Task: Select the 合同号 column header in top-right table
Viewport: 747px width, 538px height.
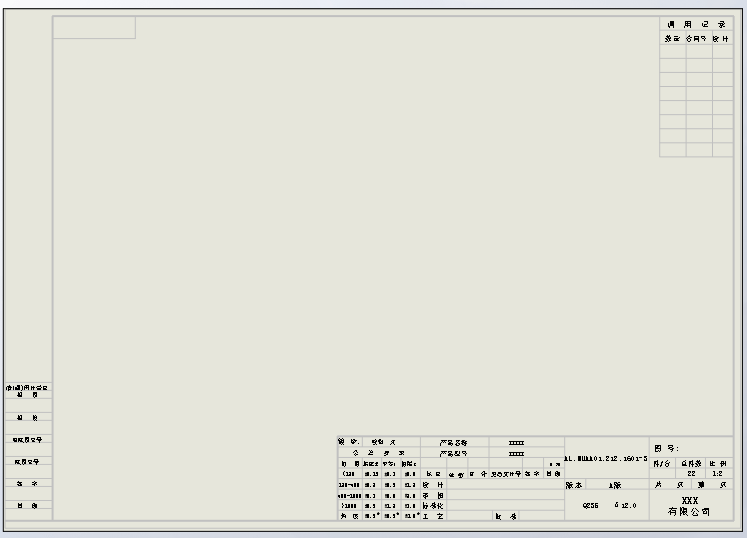Action: tap(699, 39)
